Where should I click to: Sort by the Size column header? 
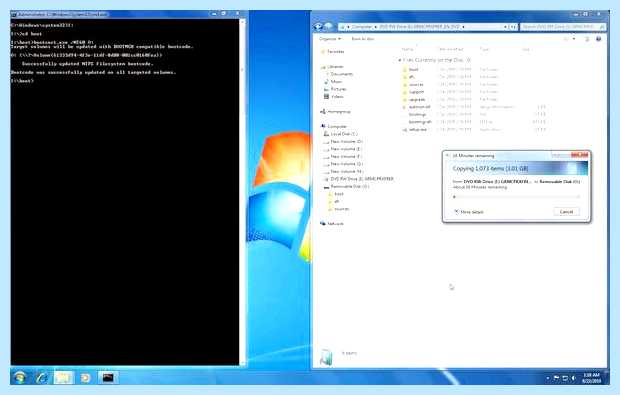click(526, 49)
